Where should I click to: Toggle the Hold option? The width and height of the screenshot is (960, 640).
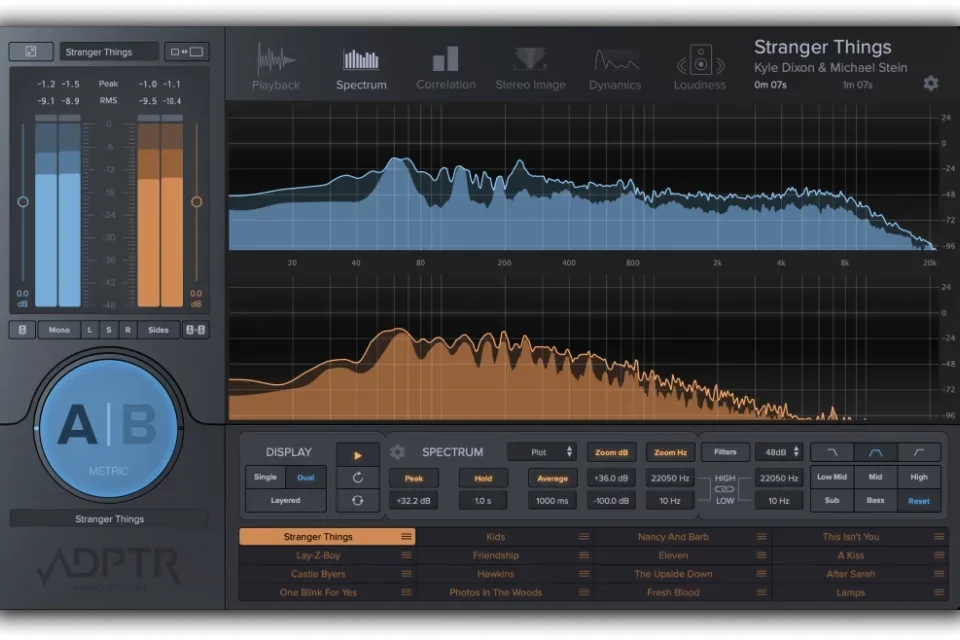(483, 478)
